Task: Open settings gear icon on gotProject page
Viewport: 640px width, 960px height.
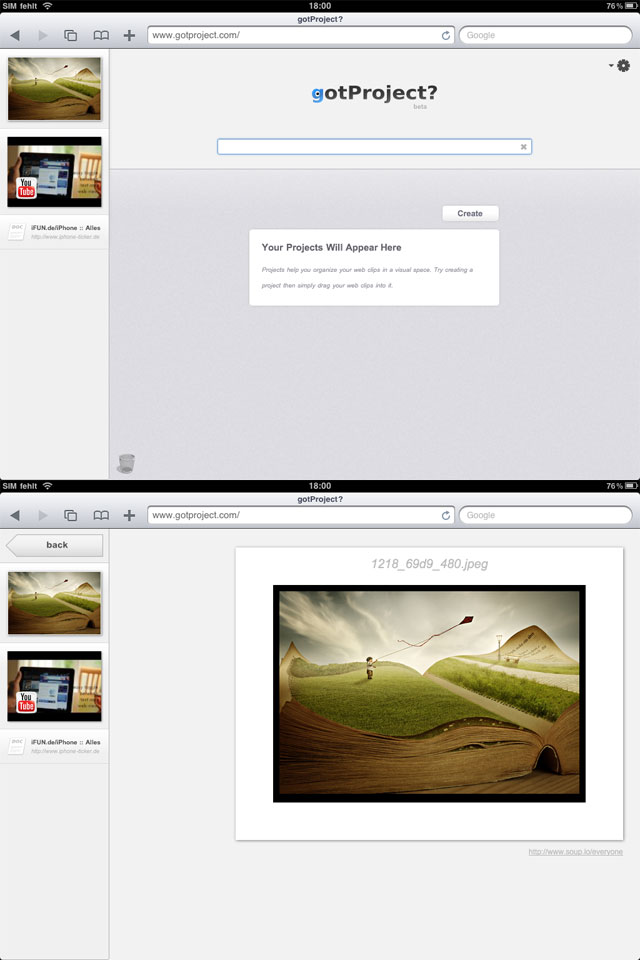Action: (623, 66)
